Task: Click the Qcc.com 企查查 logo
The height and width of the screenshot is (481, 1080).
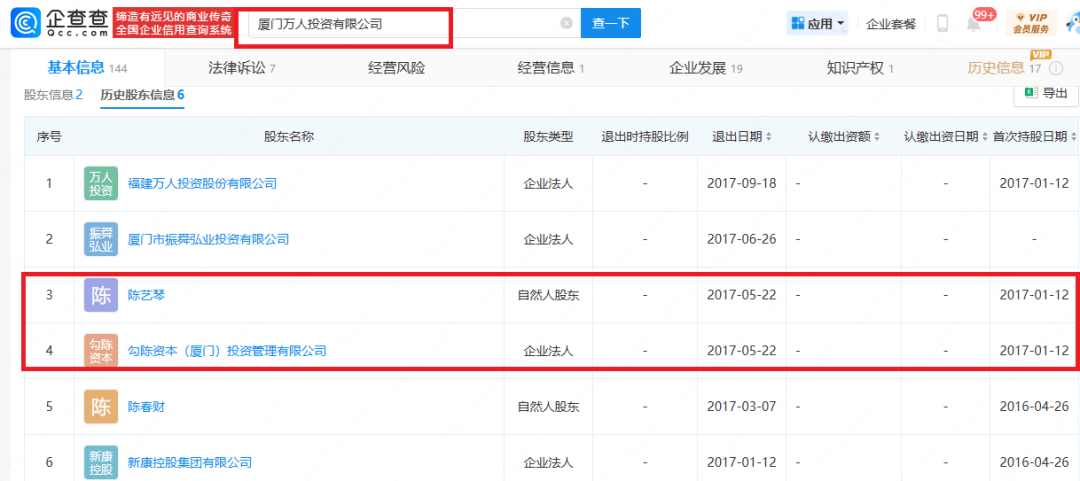Action: (x=61, y=23)
